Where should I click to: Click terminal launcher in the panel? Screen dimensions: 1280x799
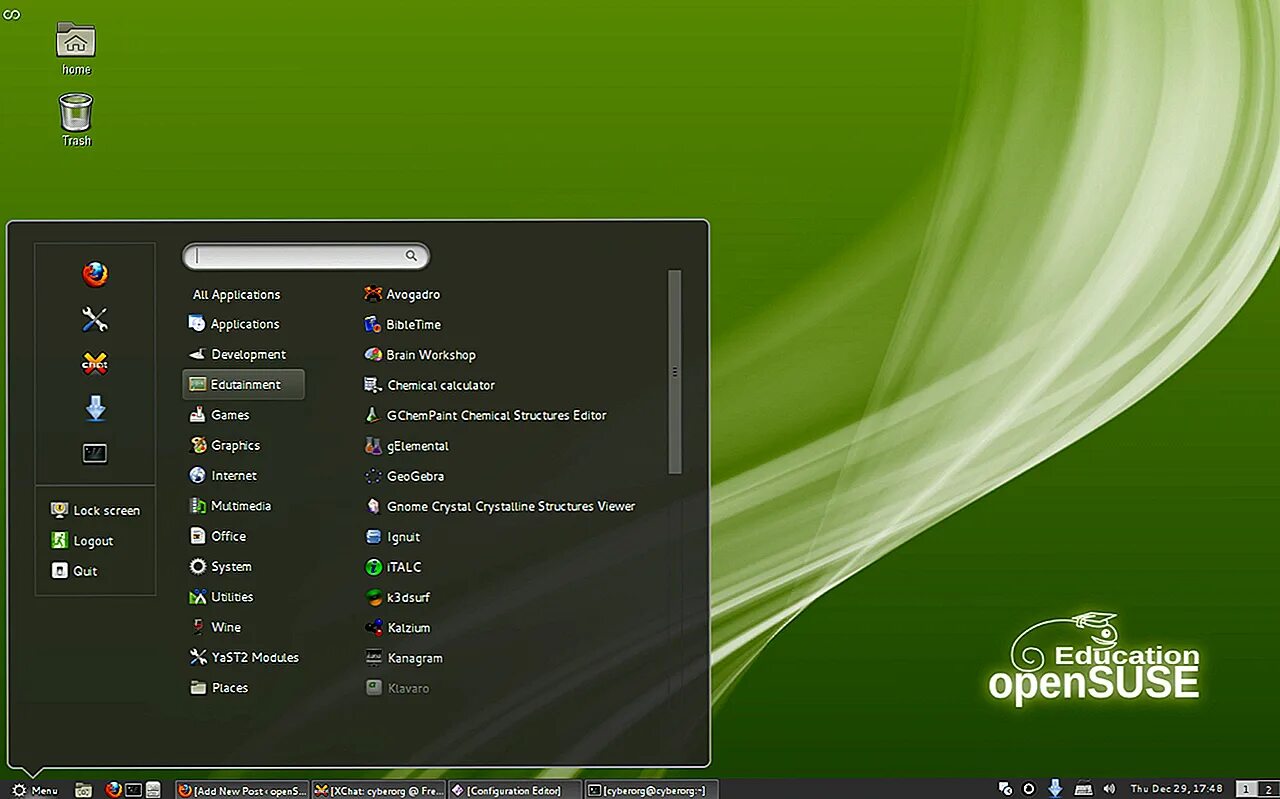coord(133,790)
